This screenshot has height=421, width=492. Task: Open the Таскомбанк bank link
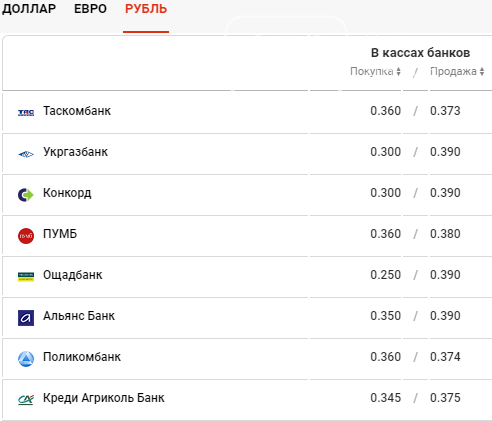click(77, 111)
